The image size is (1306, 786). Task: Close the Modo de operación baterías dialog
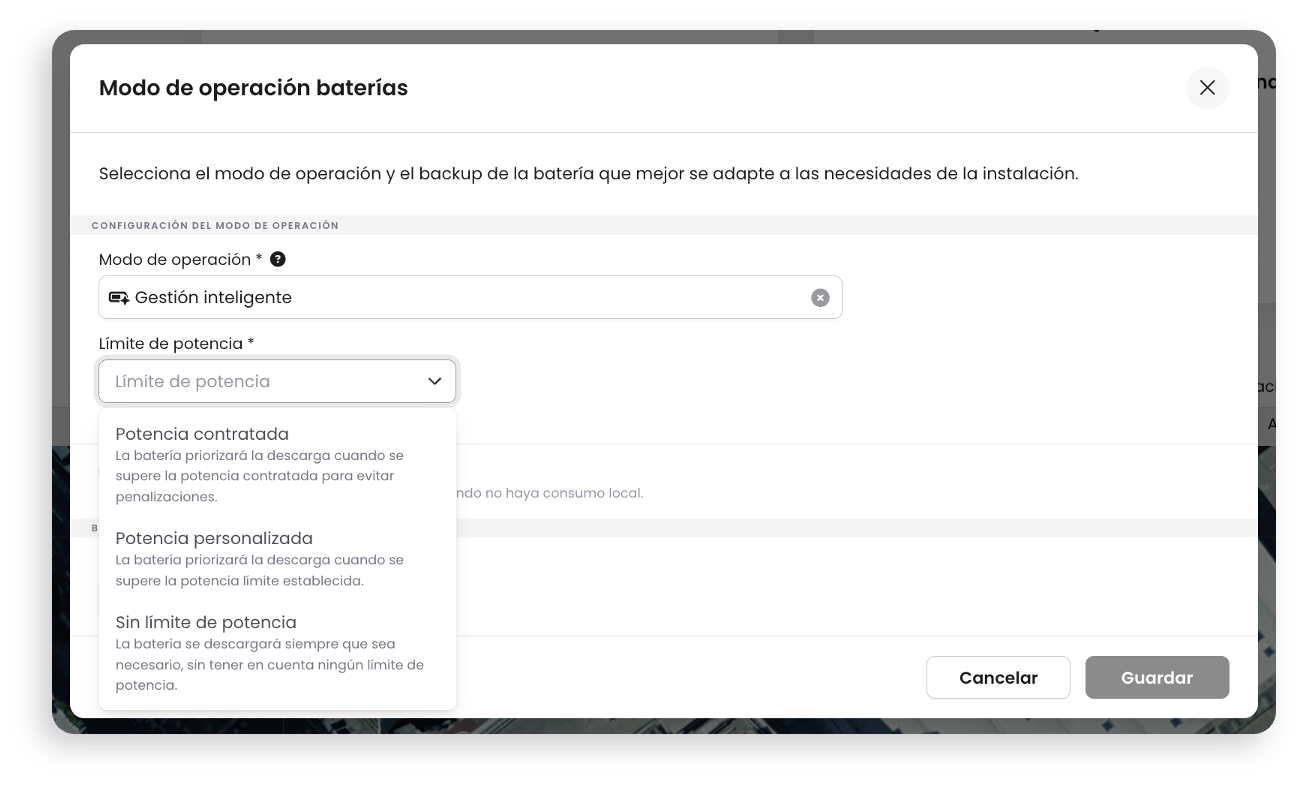tap(1207, 88)
